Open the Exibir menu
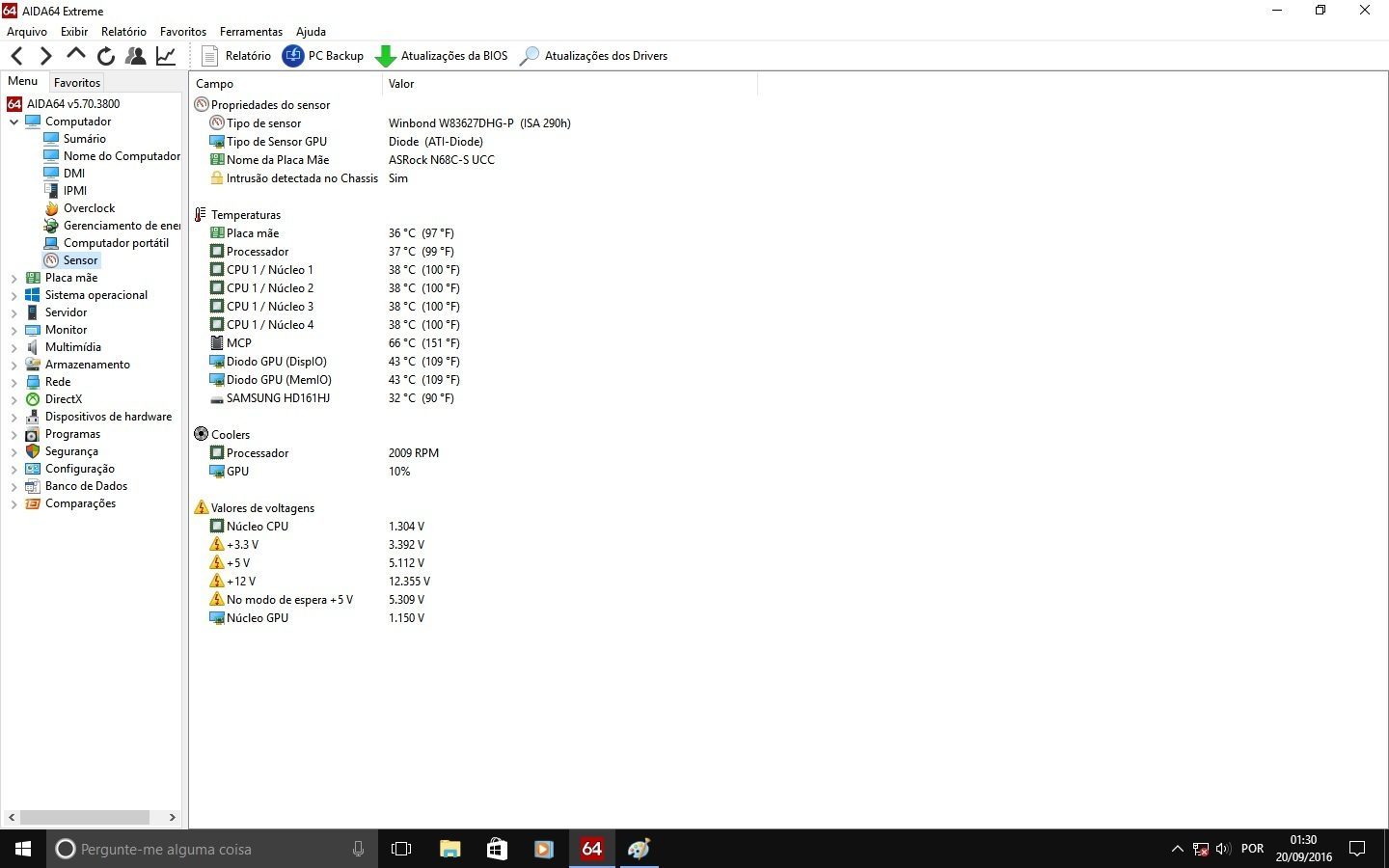Image resolution: width=1389 pixels, height=868 pixels. pyautogui.click(x=74, y=32)
